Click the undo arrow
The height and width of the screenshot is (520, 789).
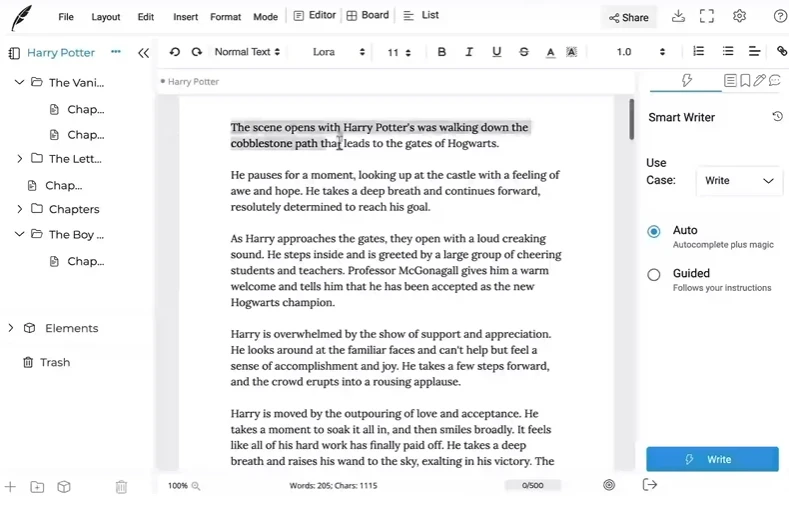point(175,52)
